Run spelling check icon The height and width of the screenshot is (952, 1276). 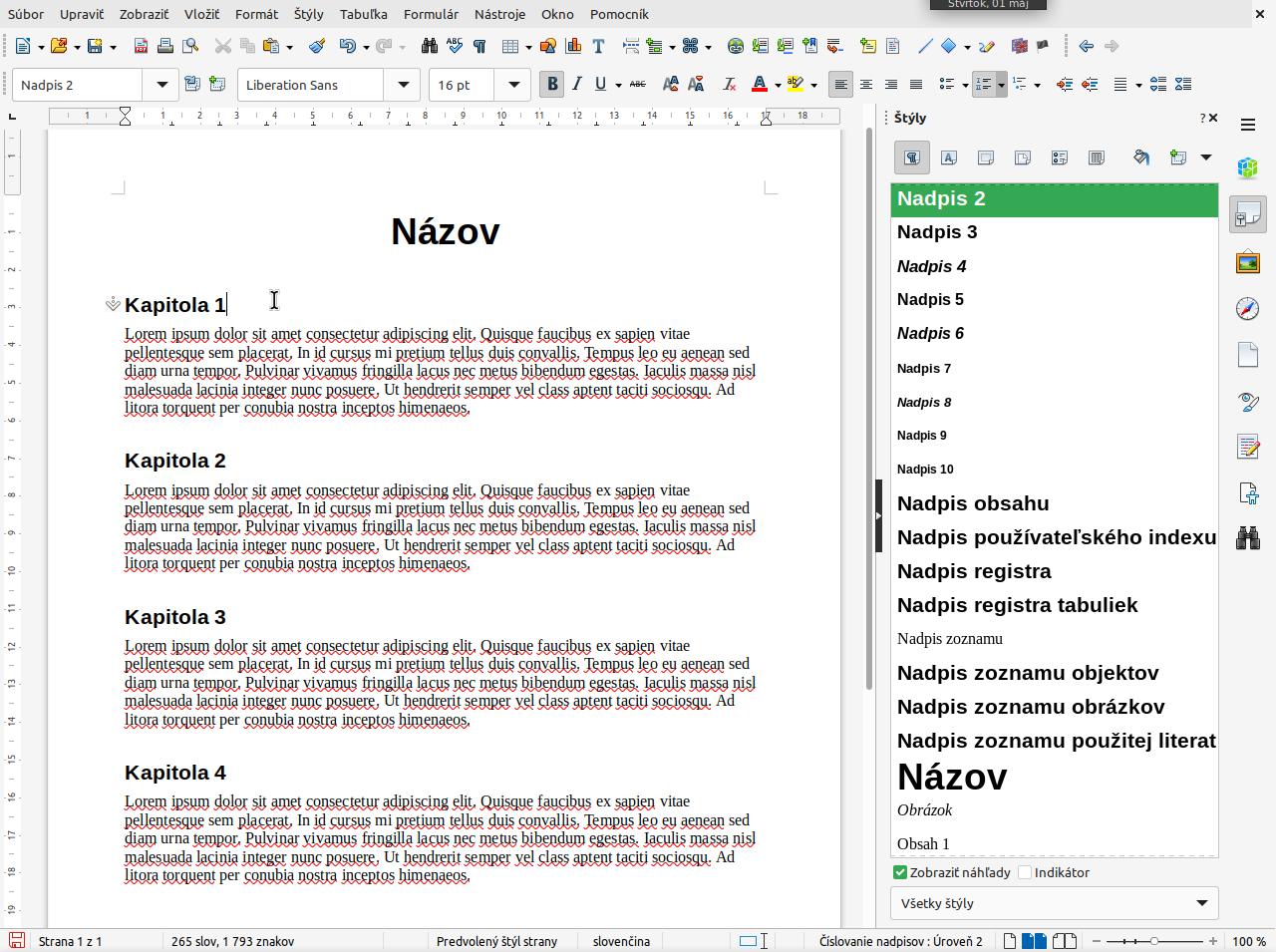click(455, 46)
